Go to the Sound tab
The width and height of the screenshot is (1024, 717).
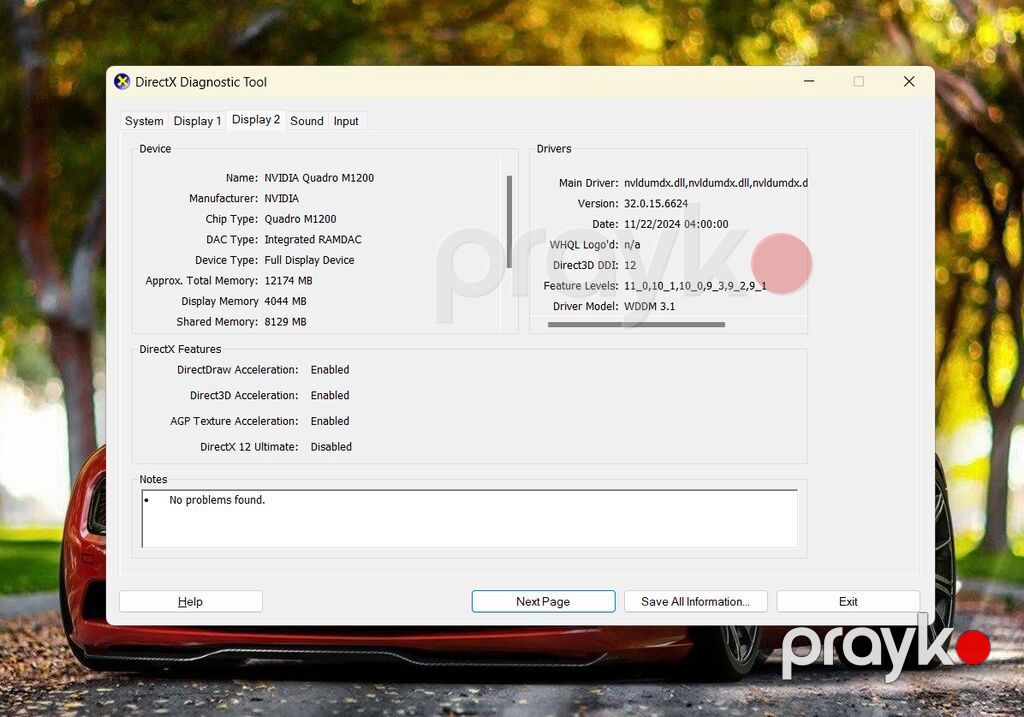307,121
